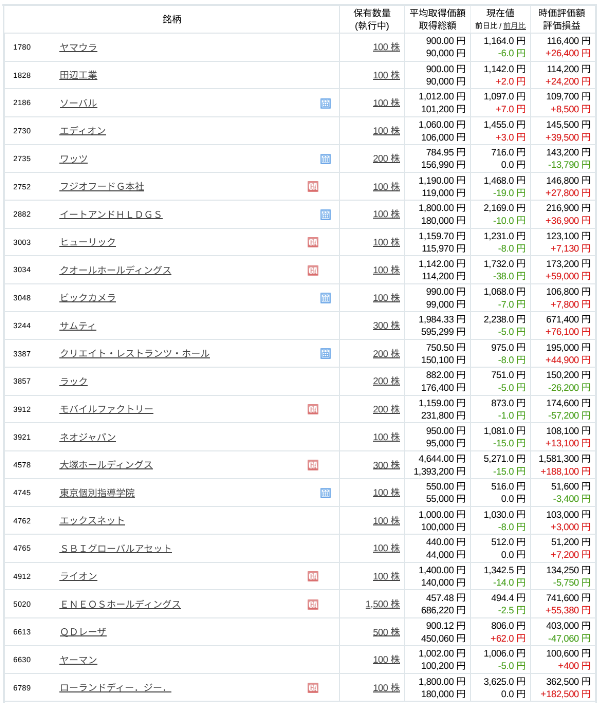
Task: Click the red CA icon for フジオフードG本社
Action: [313, 187]
